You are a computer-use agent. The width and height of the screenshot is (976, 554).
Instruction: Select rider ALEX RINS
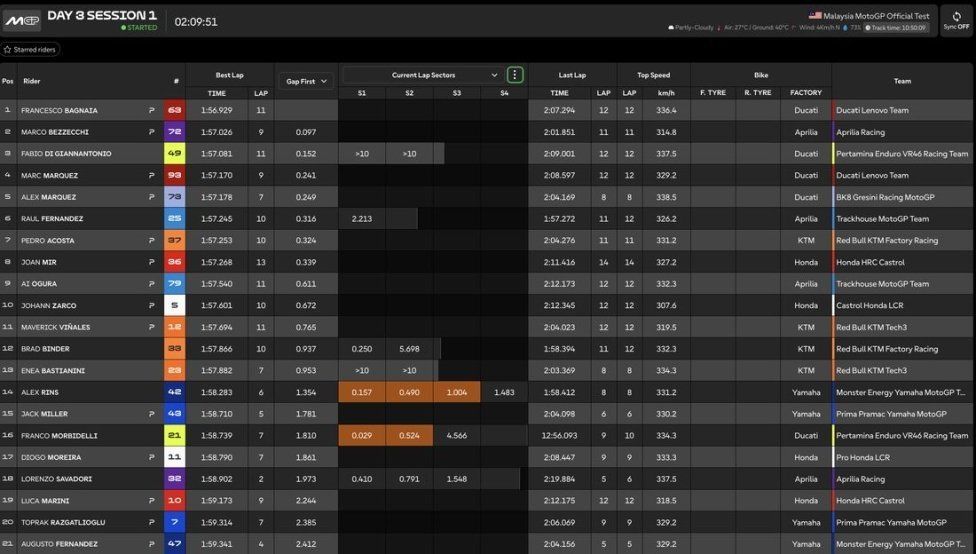coord(40,392)
